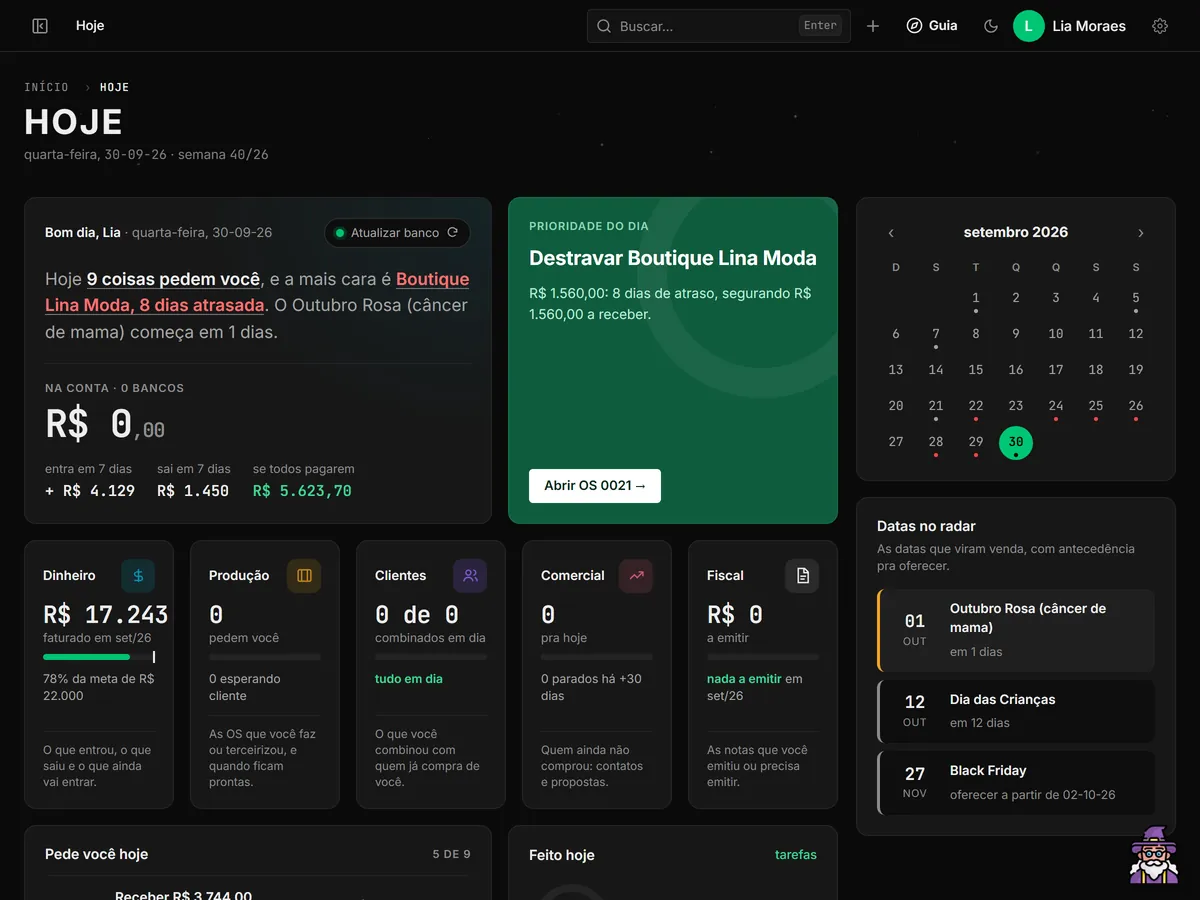This screenshot has height=900, width=1200.
Task: Click tudo em dia status in Clientes
Action: 409,679
